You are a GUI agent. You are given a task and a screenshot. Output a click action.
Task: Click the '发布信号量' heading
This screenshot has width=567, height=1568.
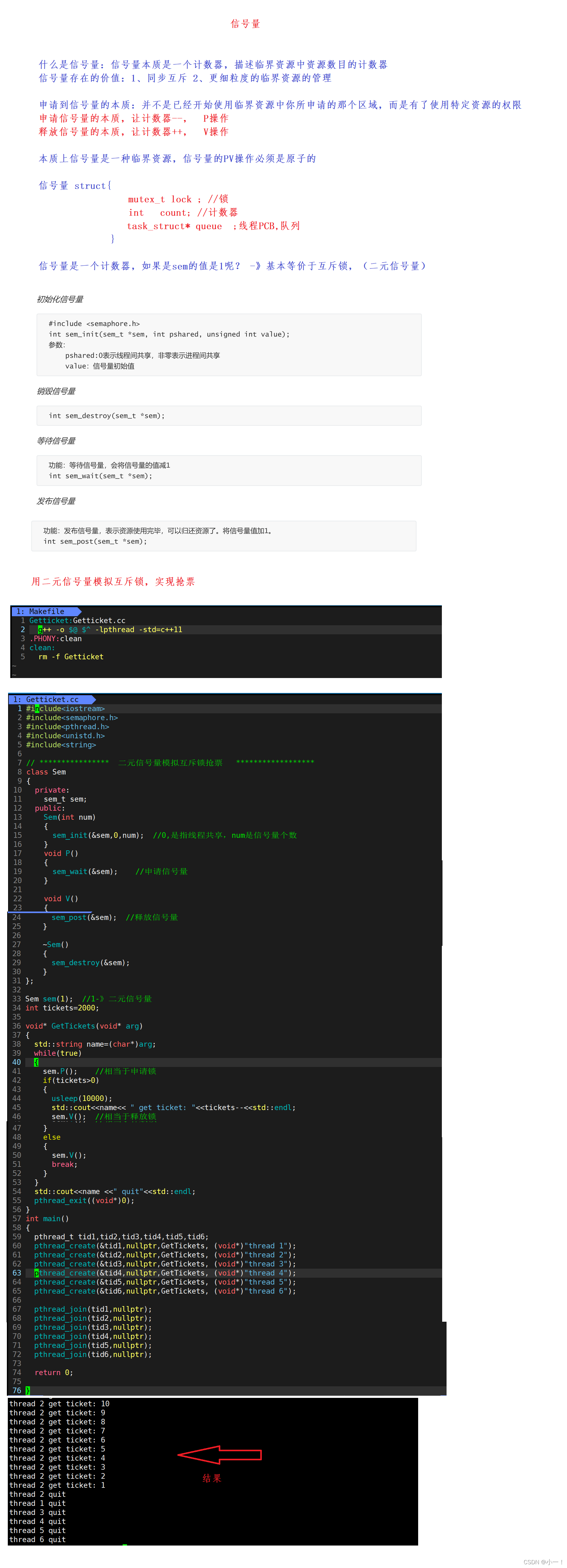click(x=56, y=501)
